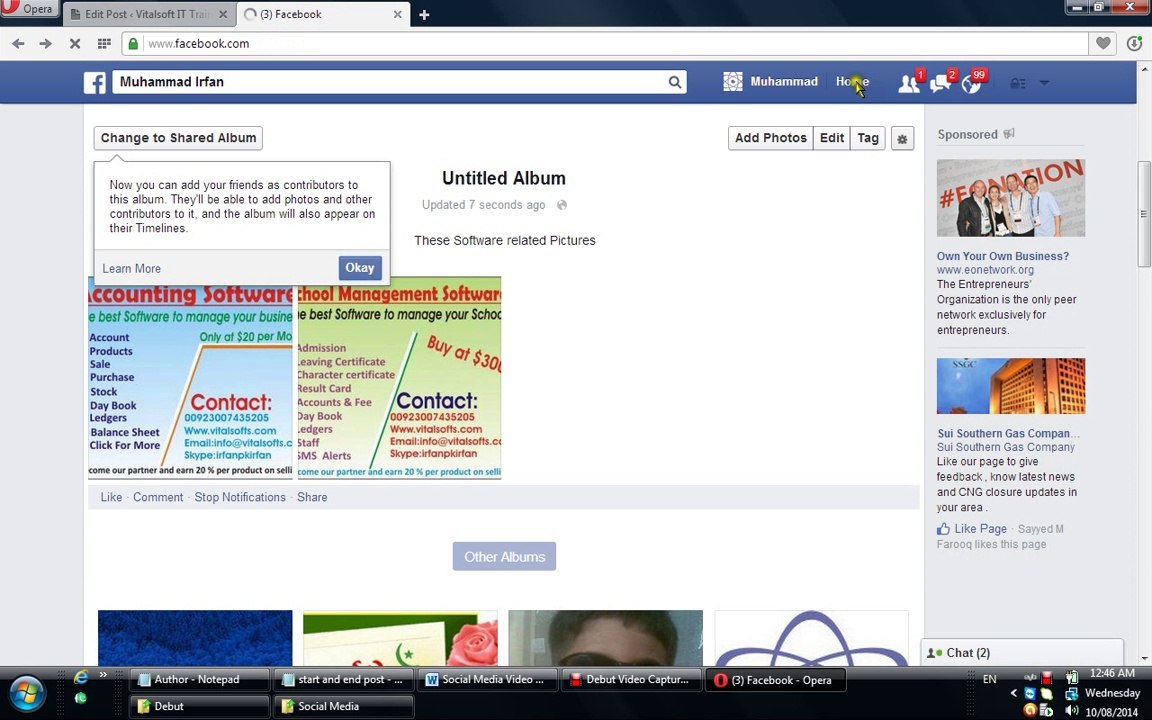Click the Facebook logo icon
Screen dimensions: 1152x720
pos(95,82)
